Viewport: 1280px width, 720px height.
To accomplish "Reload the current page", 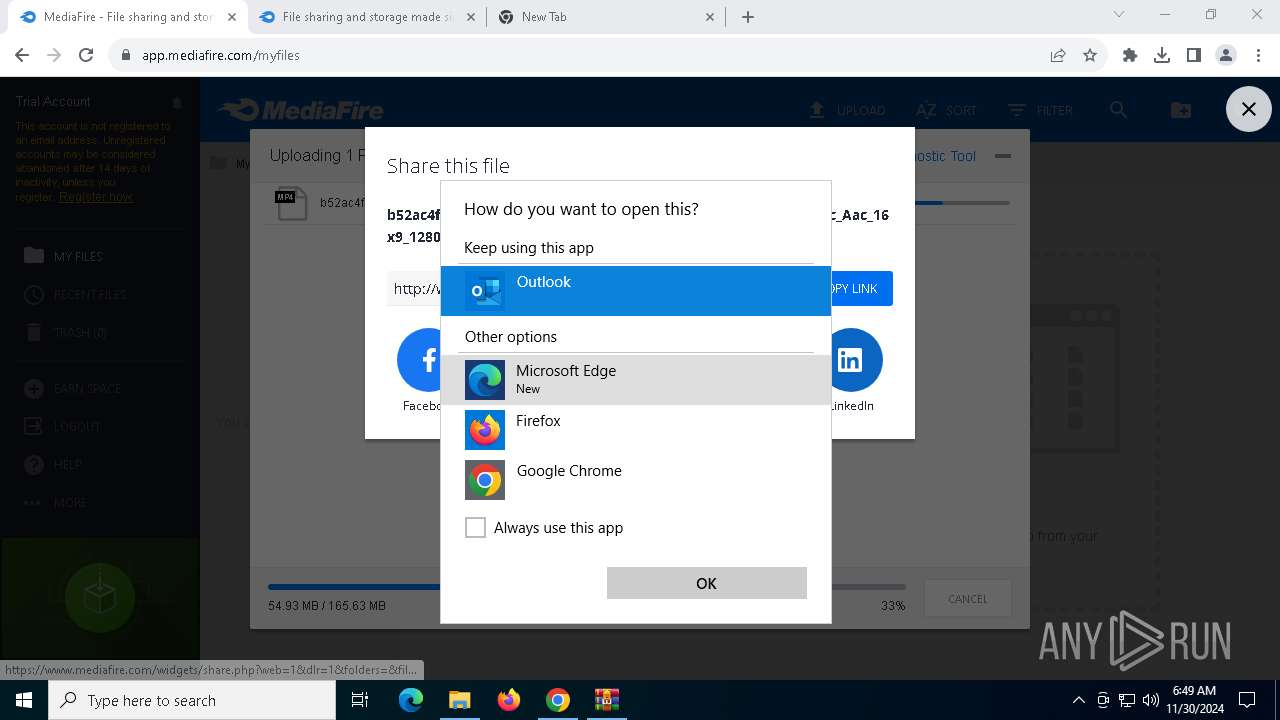I will tap(86, 56).
